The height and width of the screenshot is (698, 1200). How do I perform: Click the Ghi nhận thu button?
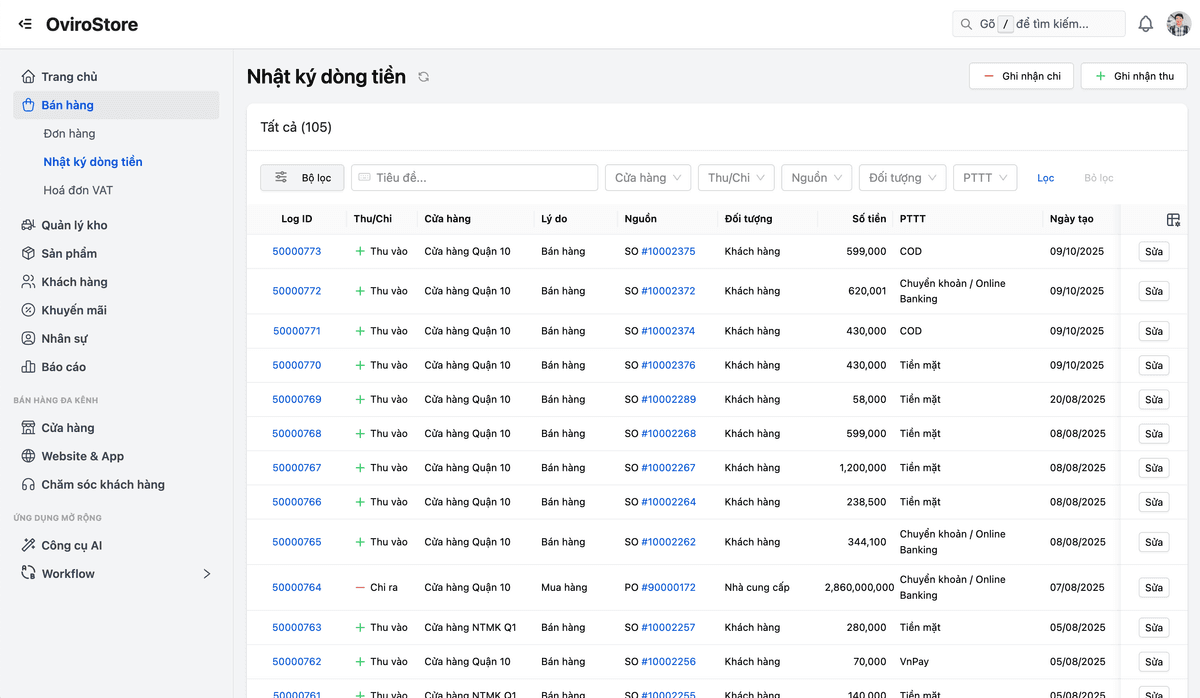(1133, 76)
